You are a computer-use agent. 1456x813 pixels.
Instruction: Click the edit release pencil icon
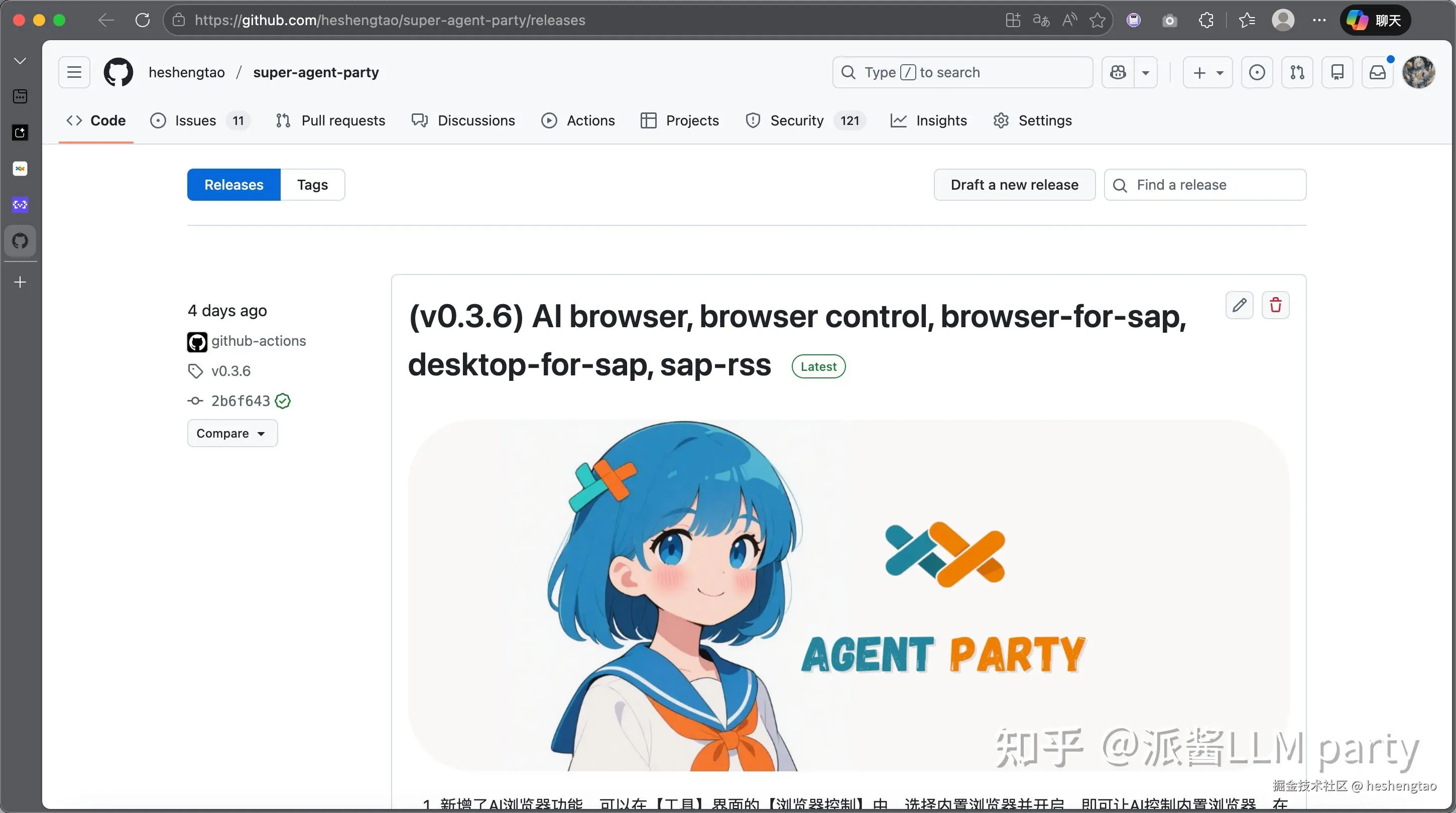1239,305
